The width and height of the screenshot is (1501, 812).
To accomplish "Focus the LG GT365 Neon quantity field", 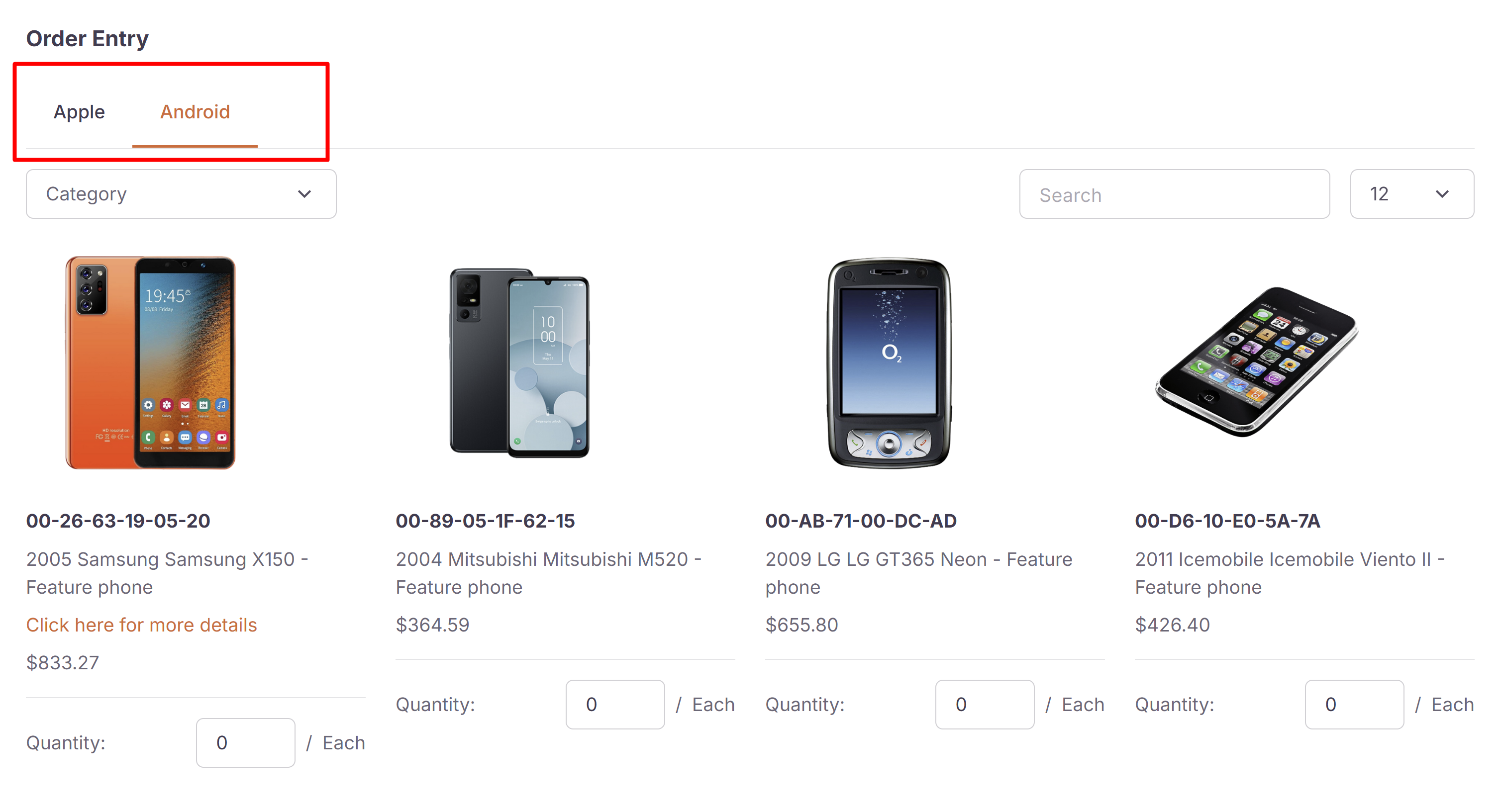I will (x=984, y=704).
